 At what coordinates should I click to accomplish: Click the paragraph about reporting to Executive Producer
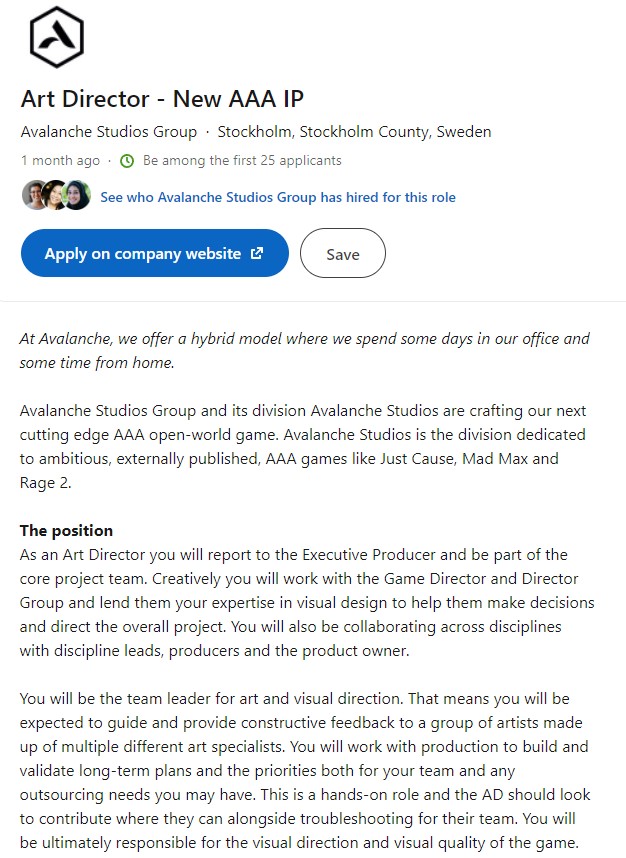point(307,602)
